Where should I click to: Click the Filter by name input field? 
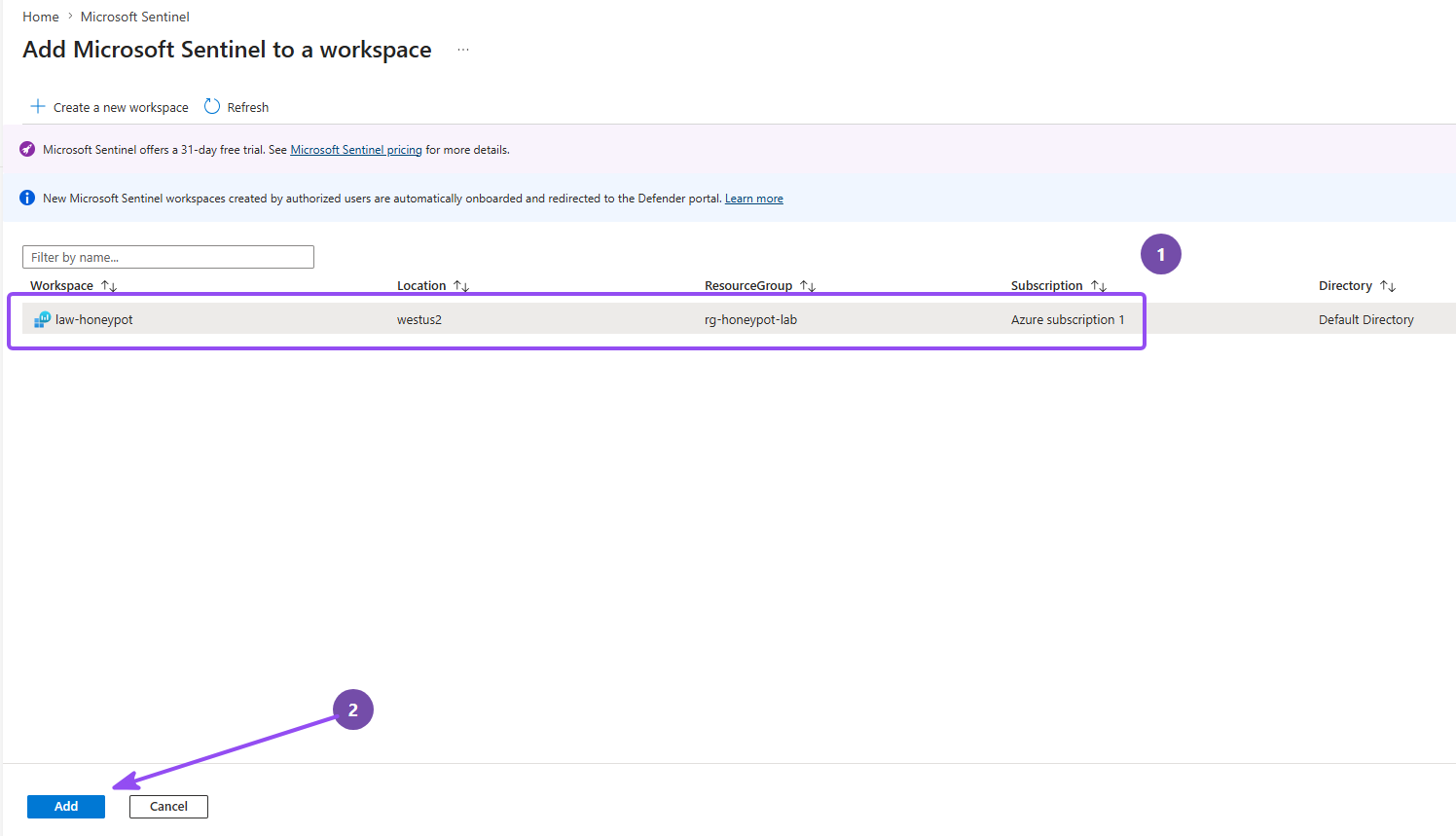point(168,257)
